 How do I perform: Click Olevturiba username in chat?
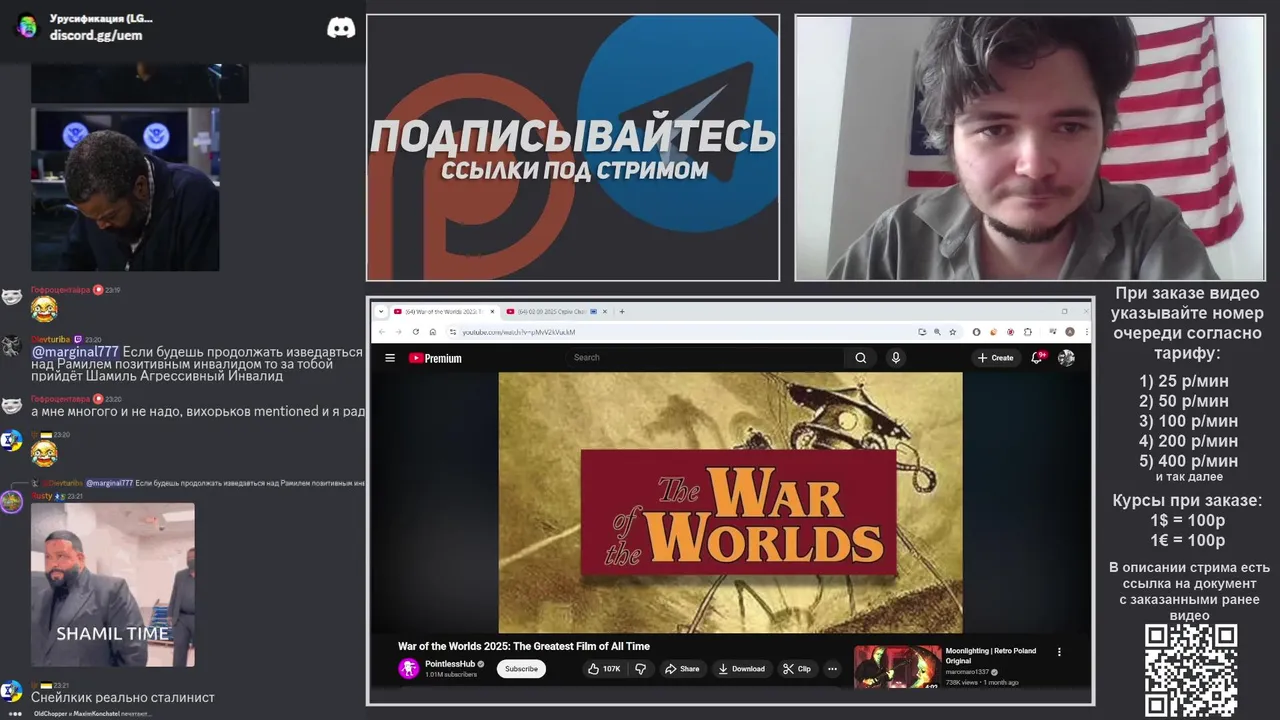50,339
